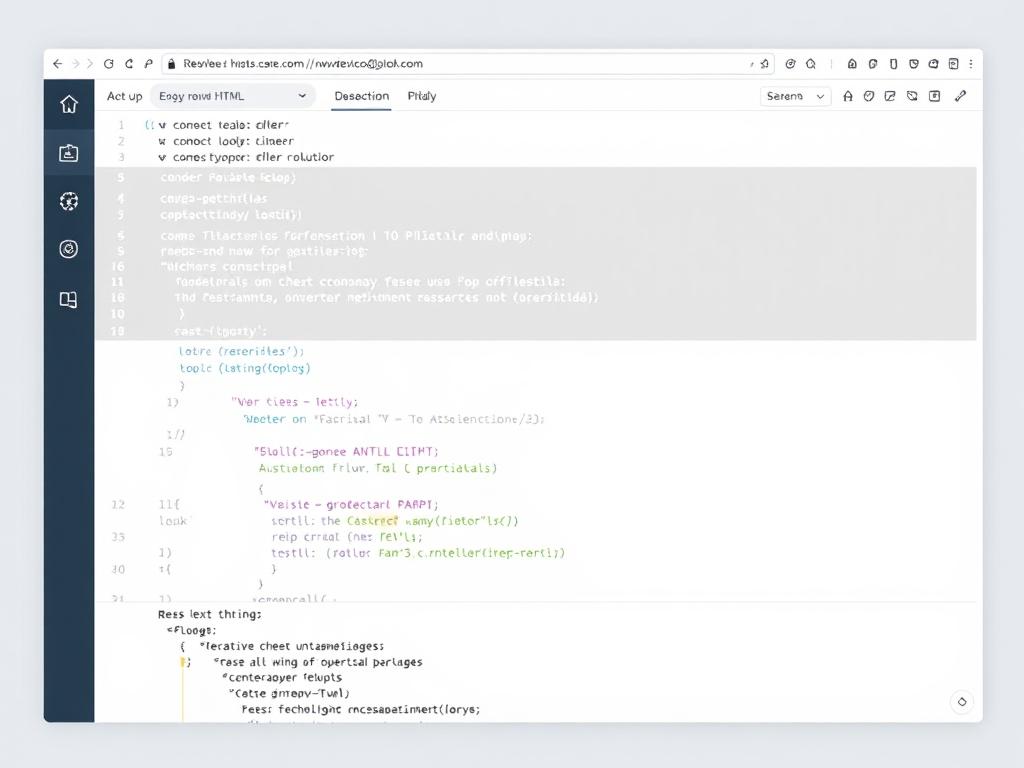Open the 'Eogy roud HTML' dropdown
This screenshot has height=768, width=1024.
tap(232, 97)
